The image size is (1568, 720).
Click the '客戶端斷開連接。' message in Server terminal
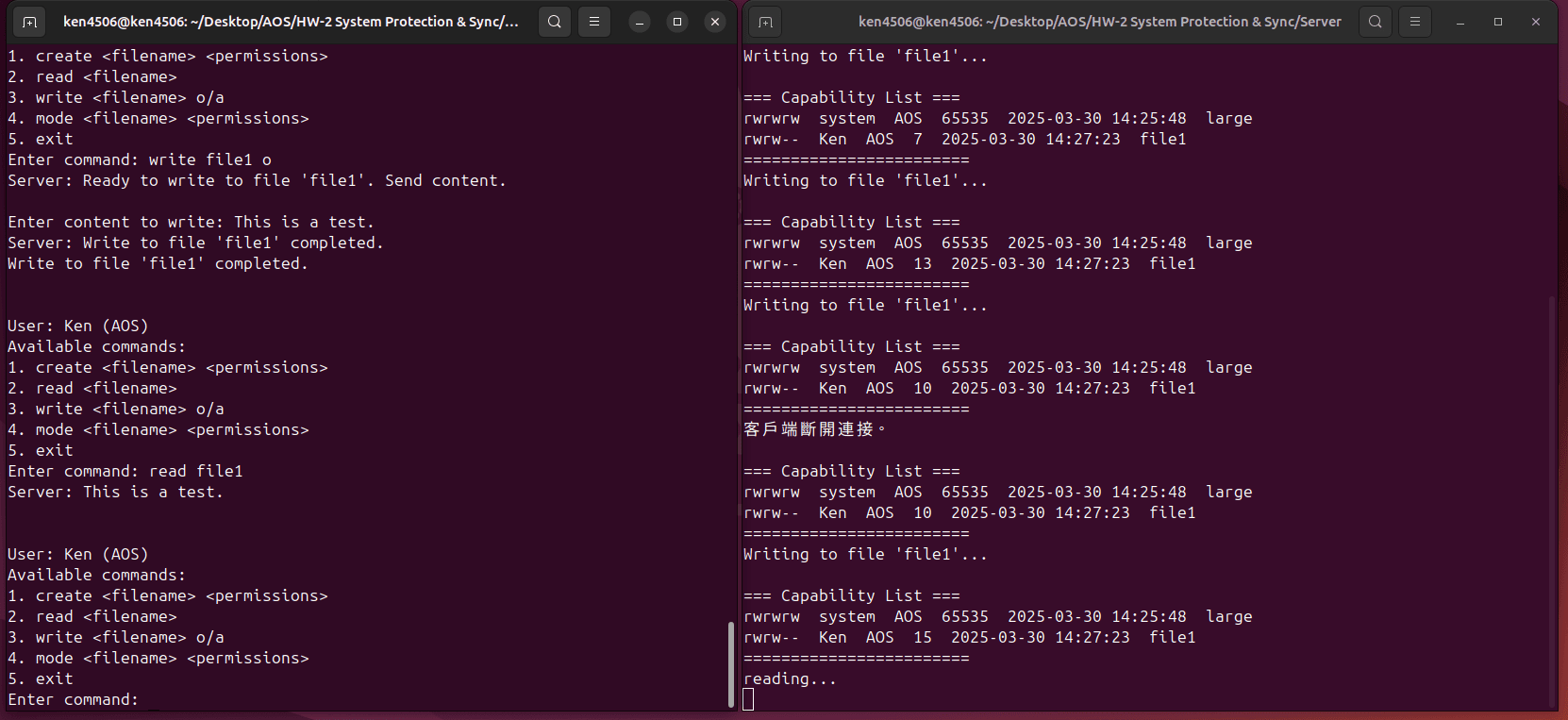[x=815, y=429]
